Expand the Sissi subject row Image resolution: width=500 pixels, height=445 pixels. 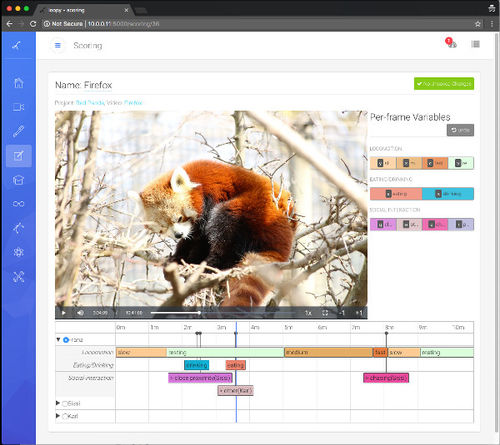click(x=58, y=403)
